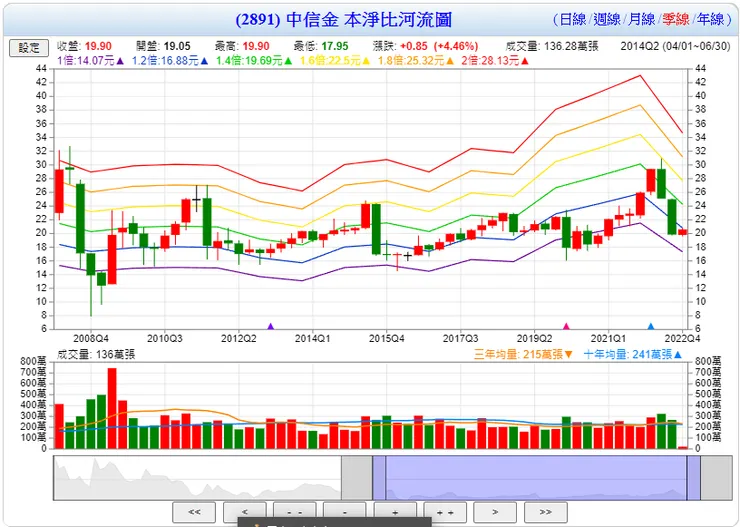Click the 1.2倍:16.88元 blue legend entry
This screenshot has height=527, width=740.
coord(170,61)
